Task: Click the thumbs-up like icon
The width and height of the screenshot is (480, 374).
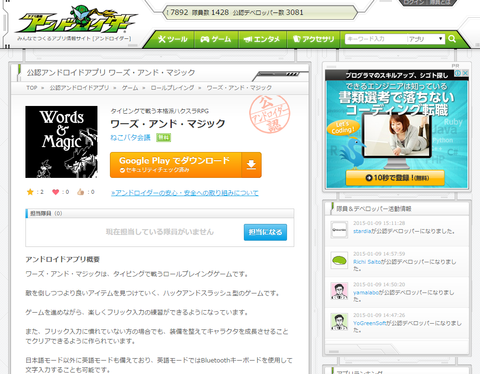Action: click(x=80, y=192)
